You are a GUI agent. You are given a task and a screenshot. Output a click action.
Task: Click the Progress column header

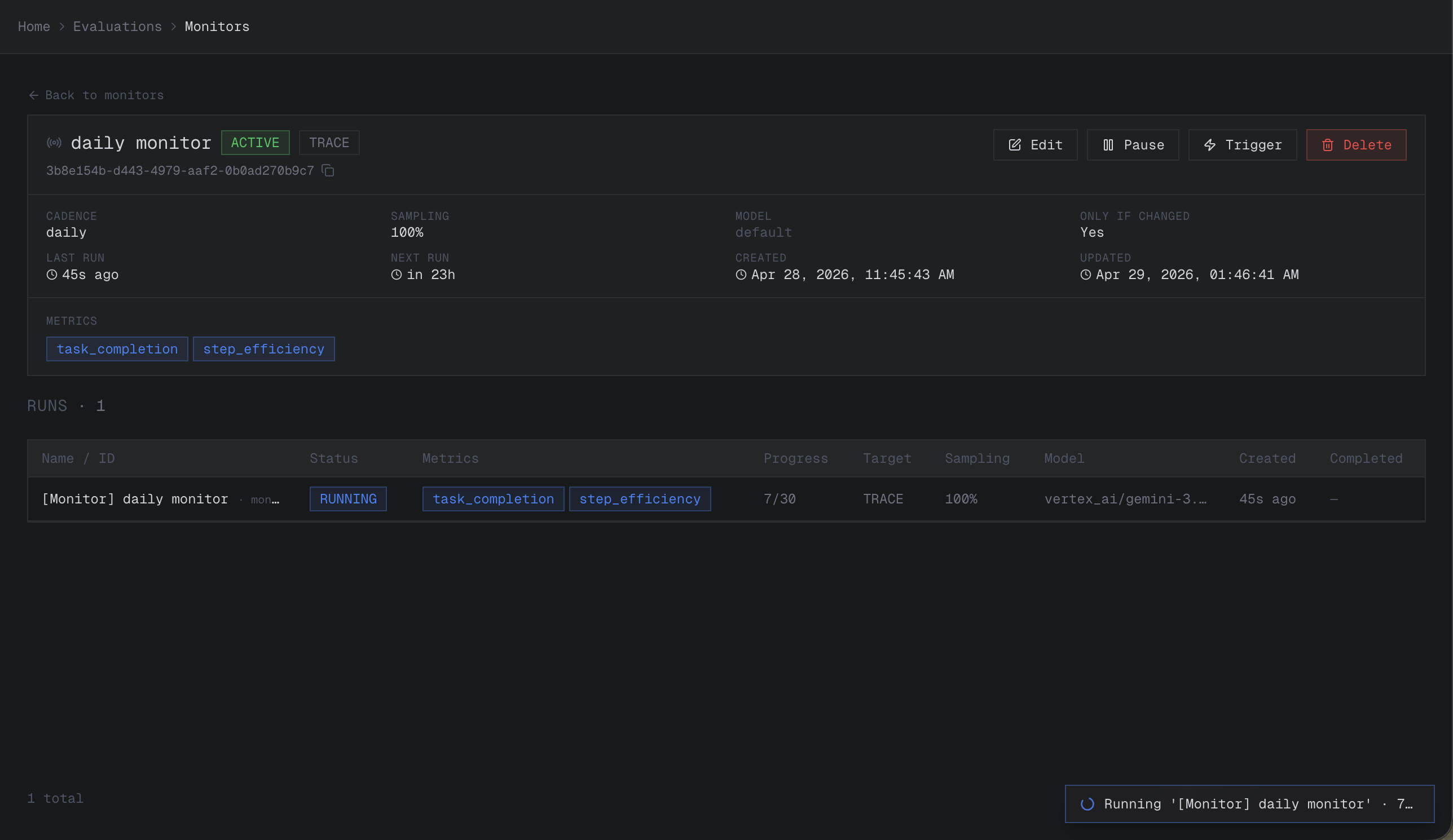[x=796, y=458]
